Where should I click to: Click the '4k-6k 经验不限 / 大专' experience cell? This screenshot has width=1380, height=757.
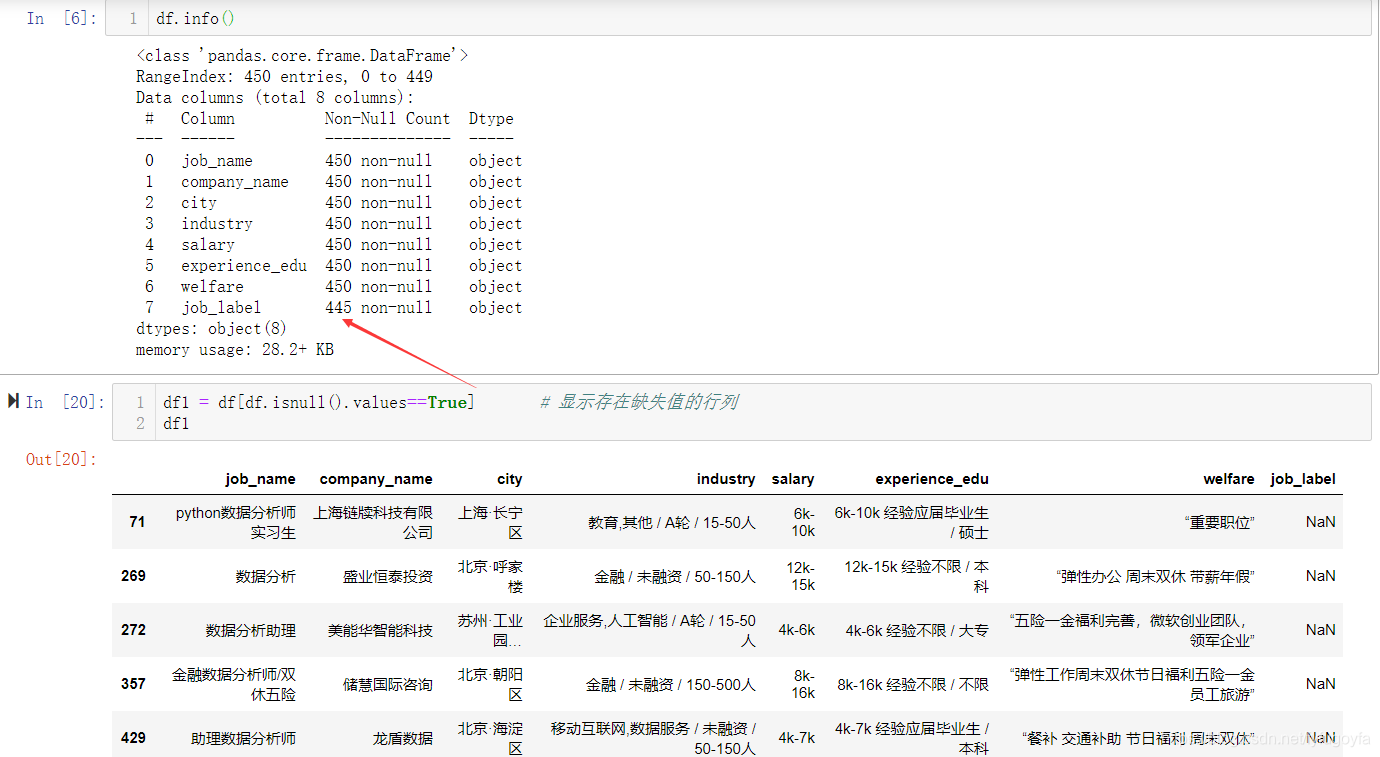coord(917,630)
